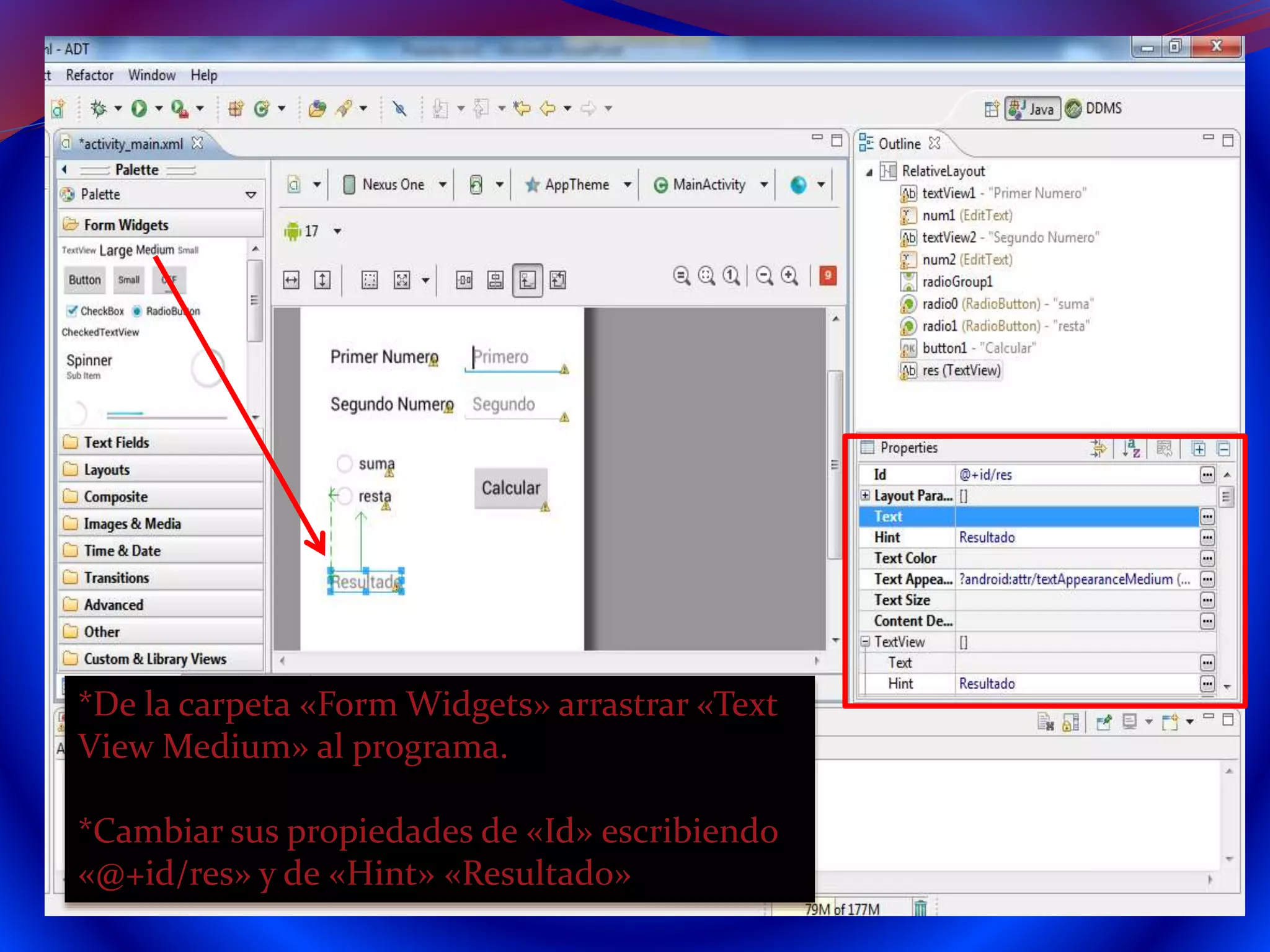Close the activity_main.xml tab

(197, 143)
